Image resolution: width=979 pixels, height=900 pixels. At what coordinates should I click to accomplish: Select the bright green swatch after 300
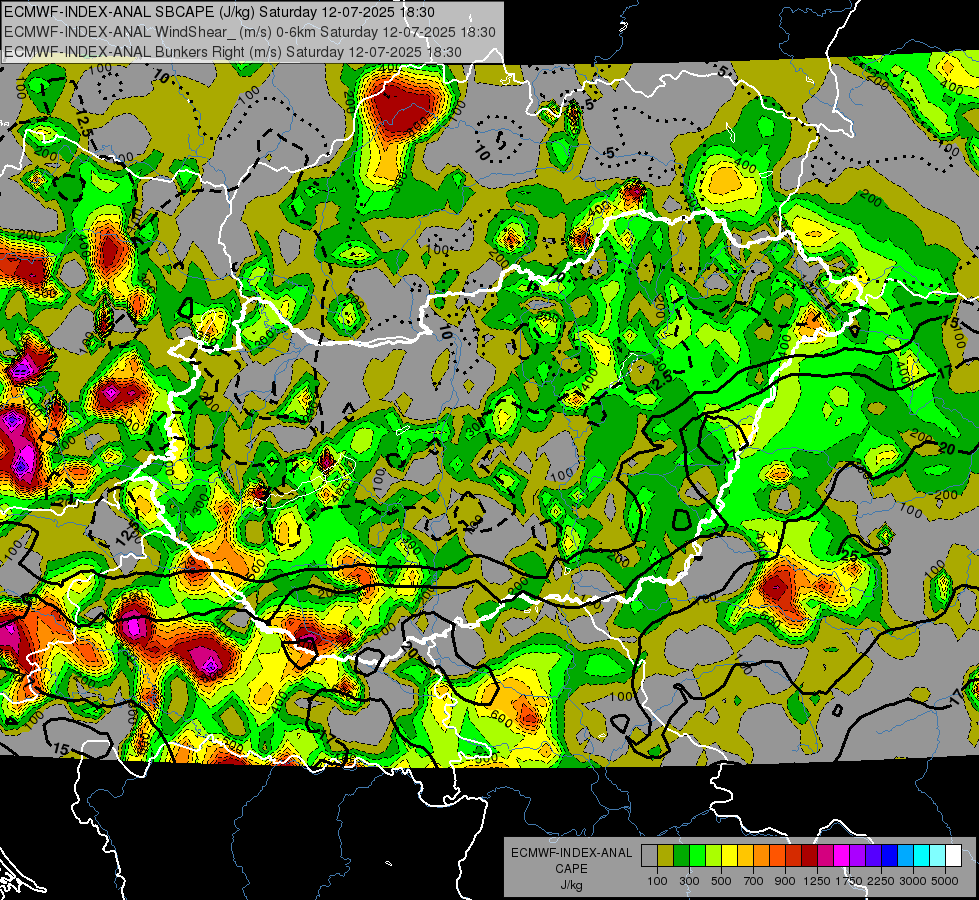point(697,855)
